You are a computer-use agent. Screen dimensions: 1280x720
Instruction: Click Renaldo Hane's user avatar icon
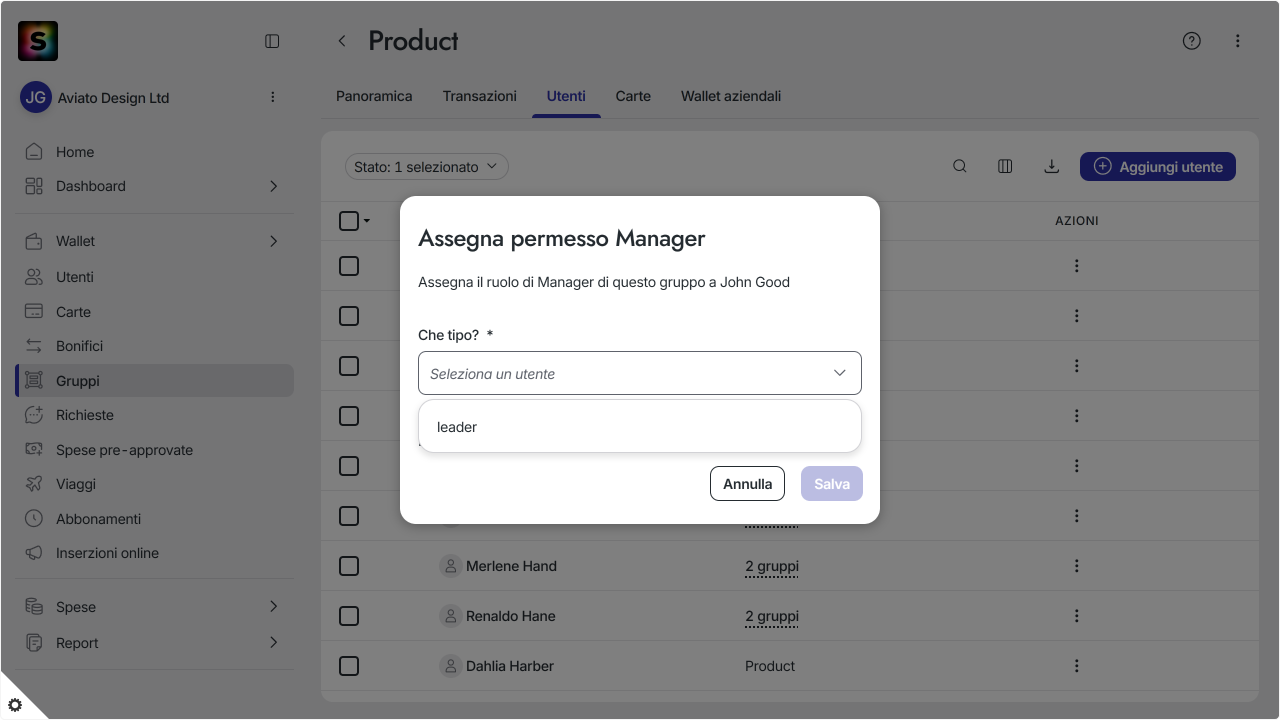(x=450, y=616)
